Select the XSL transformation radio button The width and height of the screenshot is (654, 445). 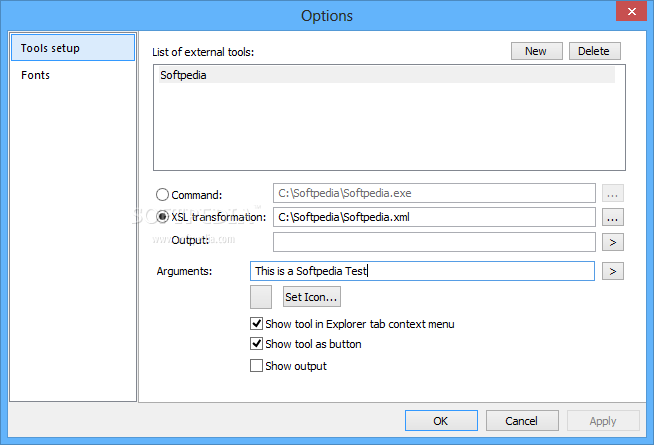pos(162,217)
